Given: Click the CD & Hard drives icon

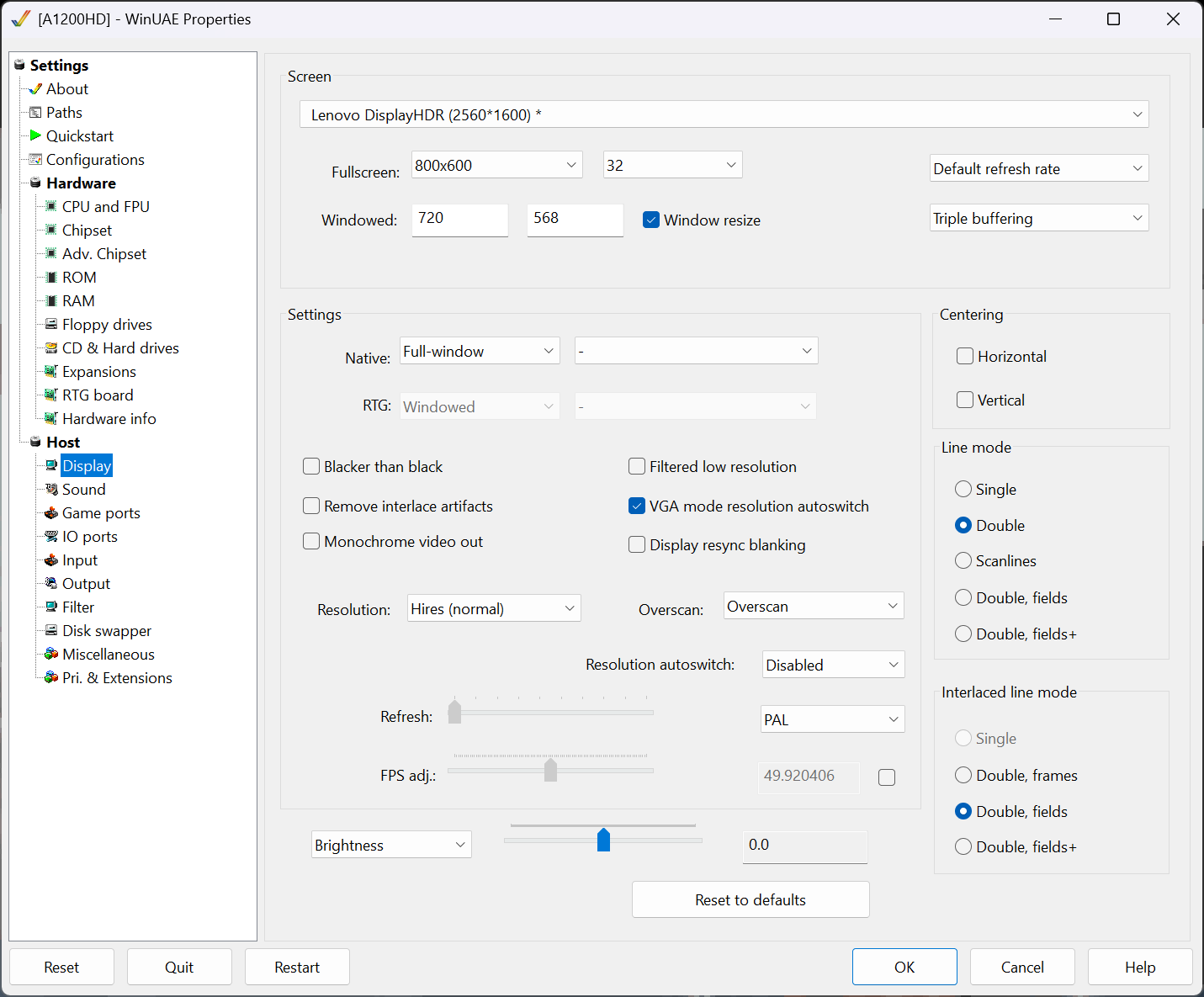Looking at the screenshot, I should point(51,347).
